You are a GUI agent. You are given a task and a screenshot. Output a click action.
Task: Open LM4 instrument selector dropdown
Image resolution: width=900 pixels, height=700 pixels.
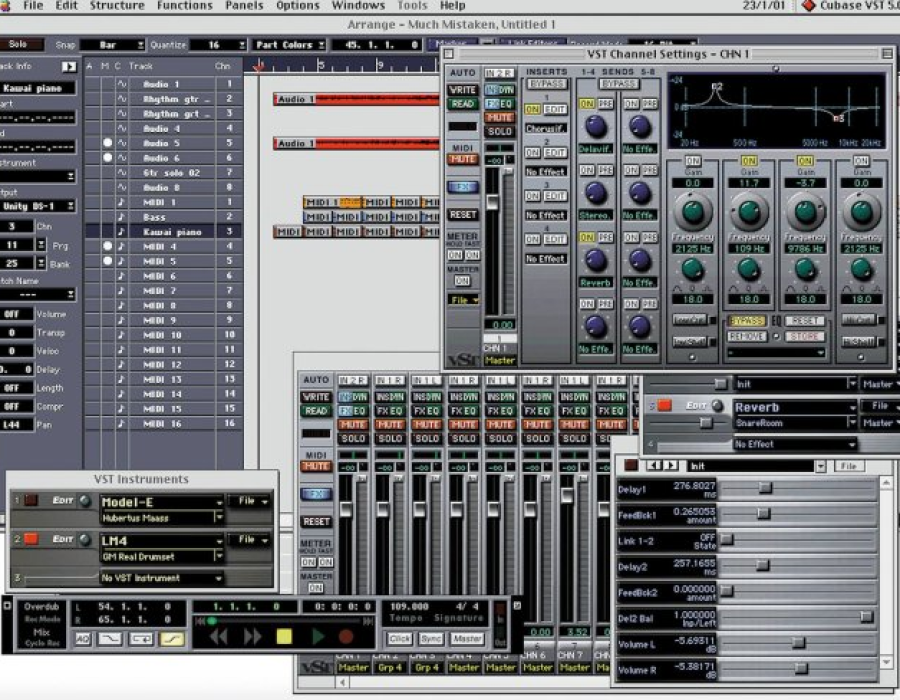pos(162,540)
